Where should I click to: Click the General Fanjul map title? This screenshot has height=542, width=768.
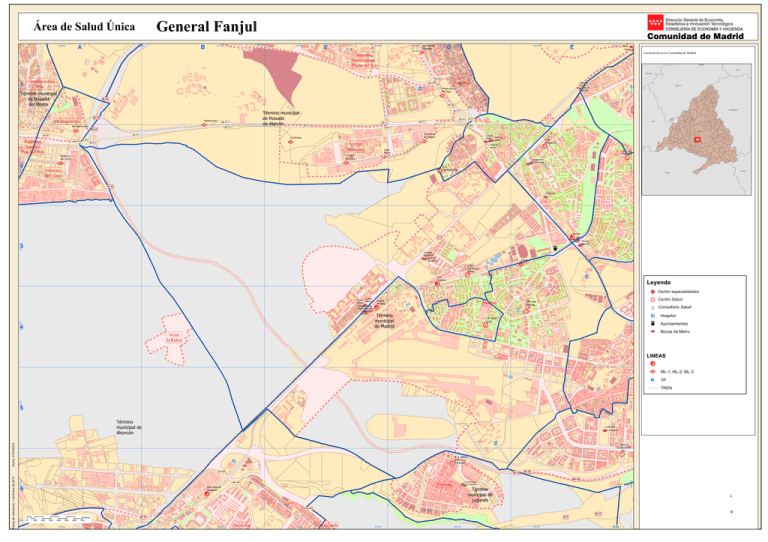206,26
